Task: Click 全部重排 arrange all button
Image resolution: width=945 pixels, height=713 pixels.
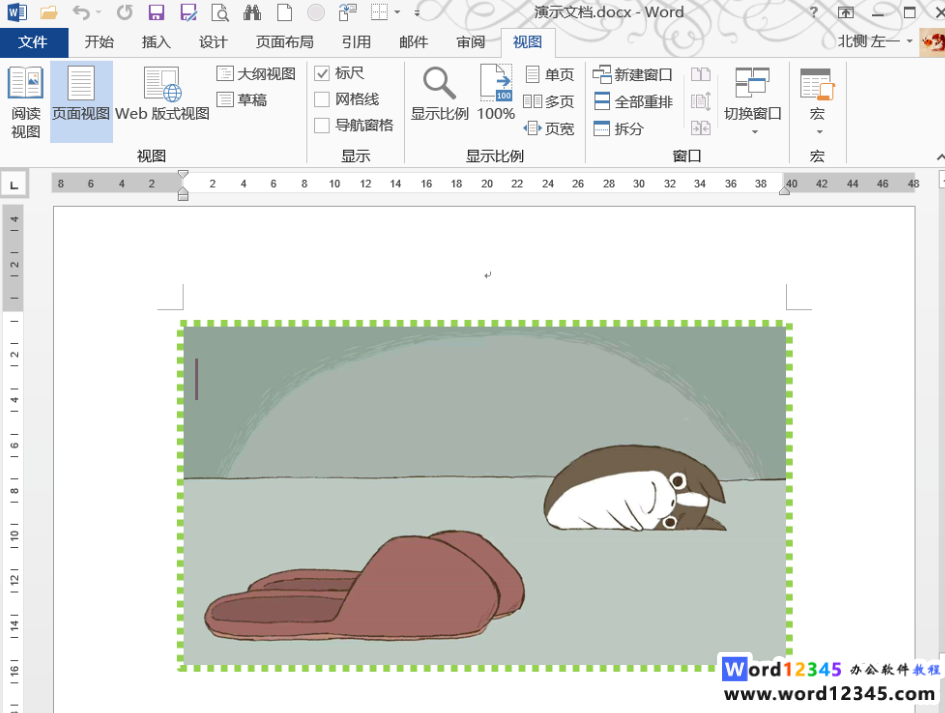Action: (632, 102)
